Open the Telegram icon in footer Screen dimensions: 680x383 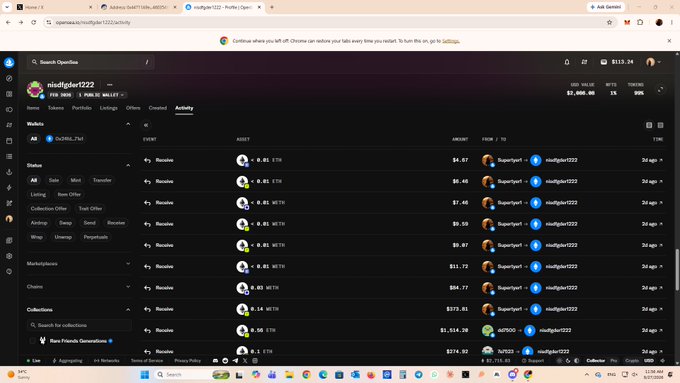point(235,360)
